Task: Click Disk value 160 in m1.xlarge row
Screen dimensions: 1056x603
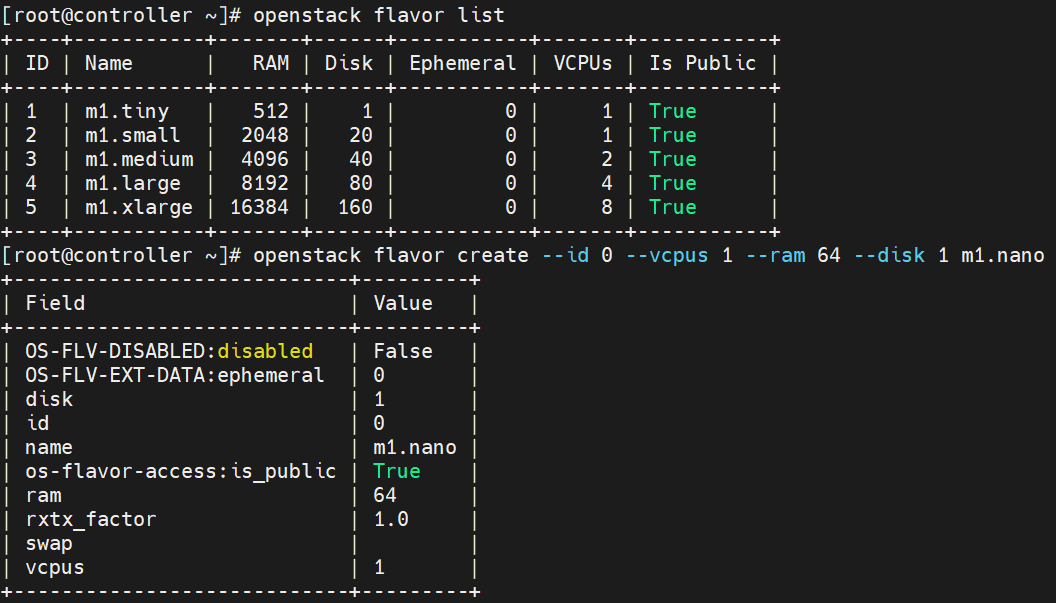Action: coord(355,208)
